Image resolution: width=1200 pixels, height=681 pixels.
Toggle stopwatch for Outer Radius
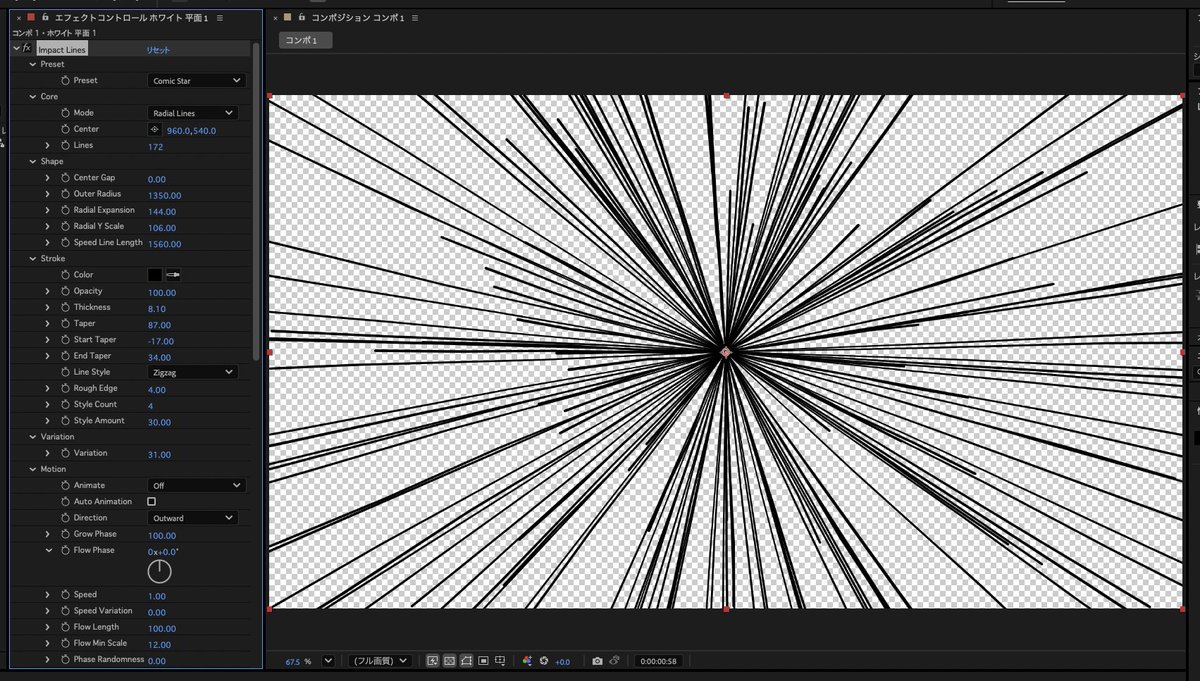tap(65, 194)
